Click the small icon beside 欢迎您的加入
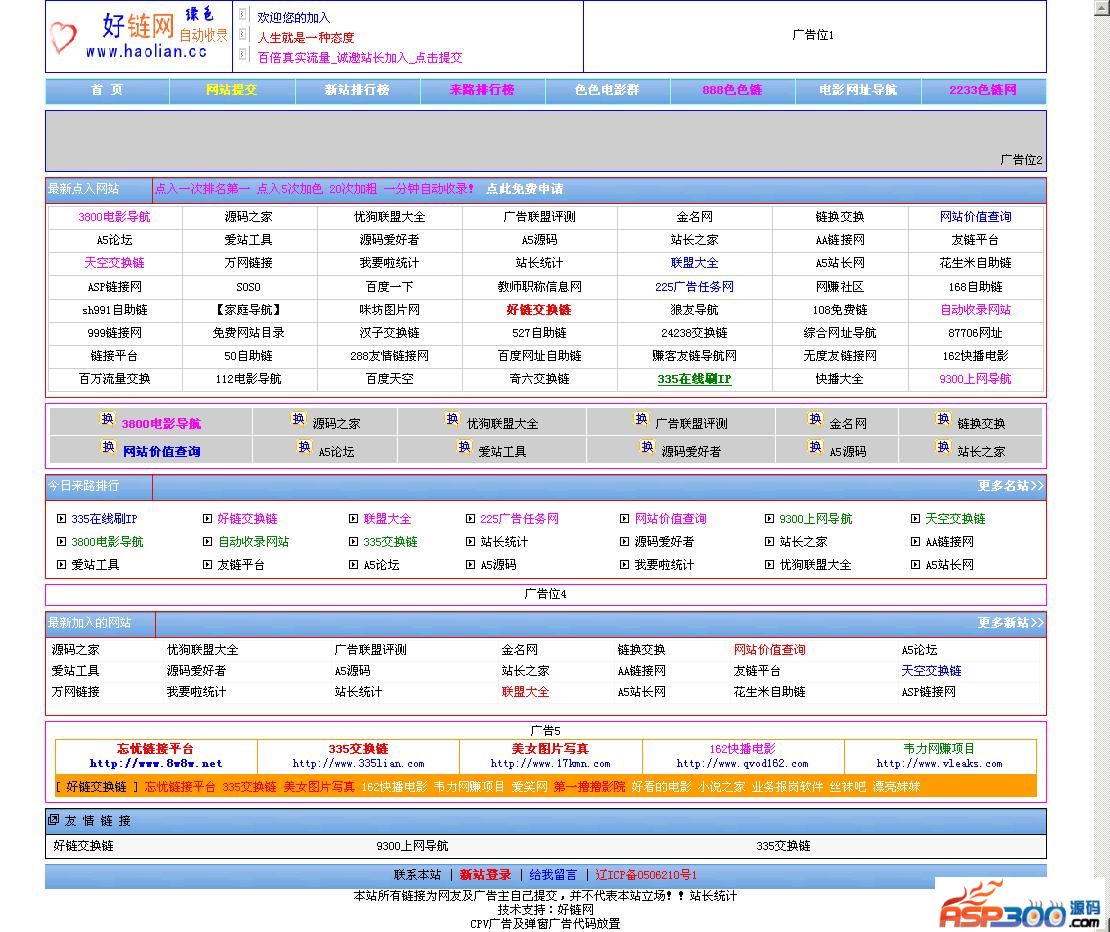This screenshot has height=932, width=1110. point(243,15)
